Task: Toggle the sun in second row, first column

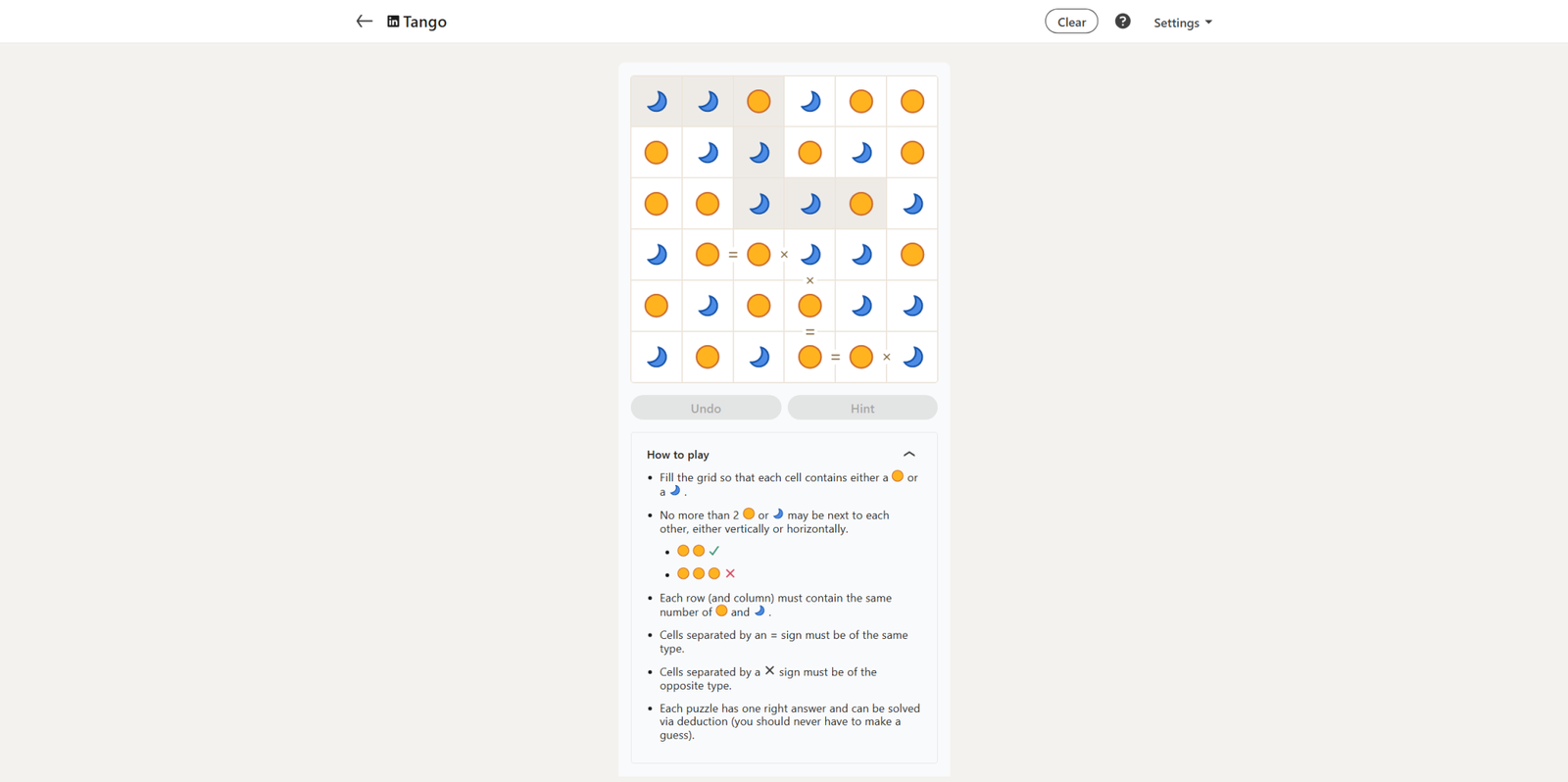Action: [657, 152]
